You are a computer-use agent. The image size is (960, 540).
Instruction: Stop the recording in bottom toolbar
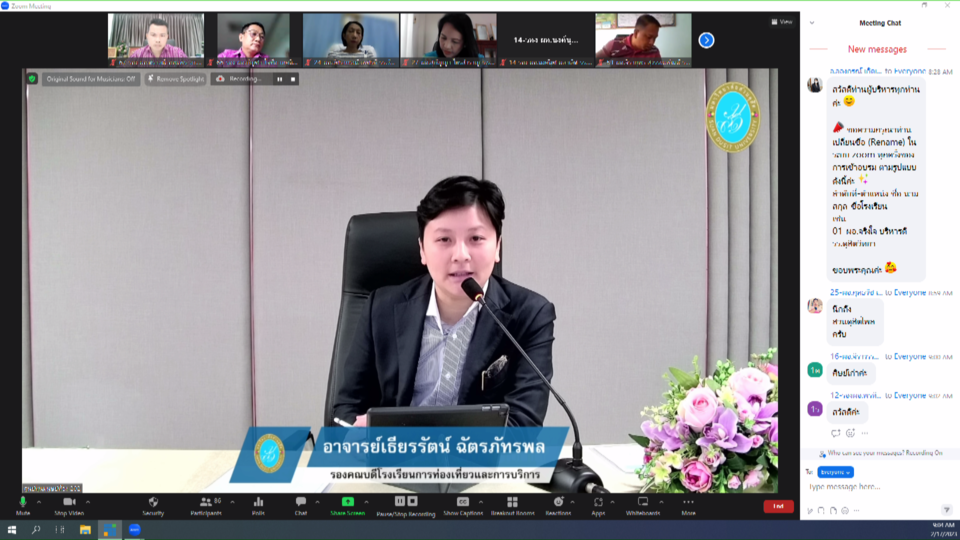coord(413,501)
